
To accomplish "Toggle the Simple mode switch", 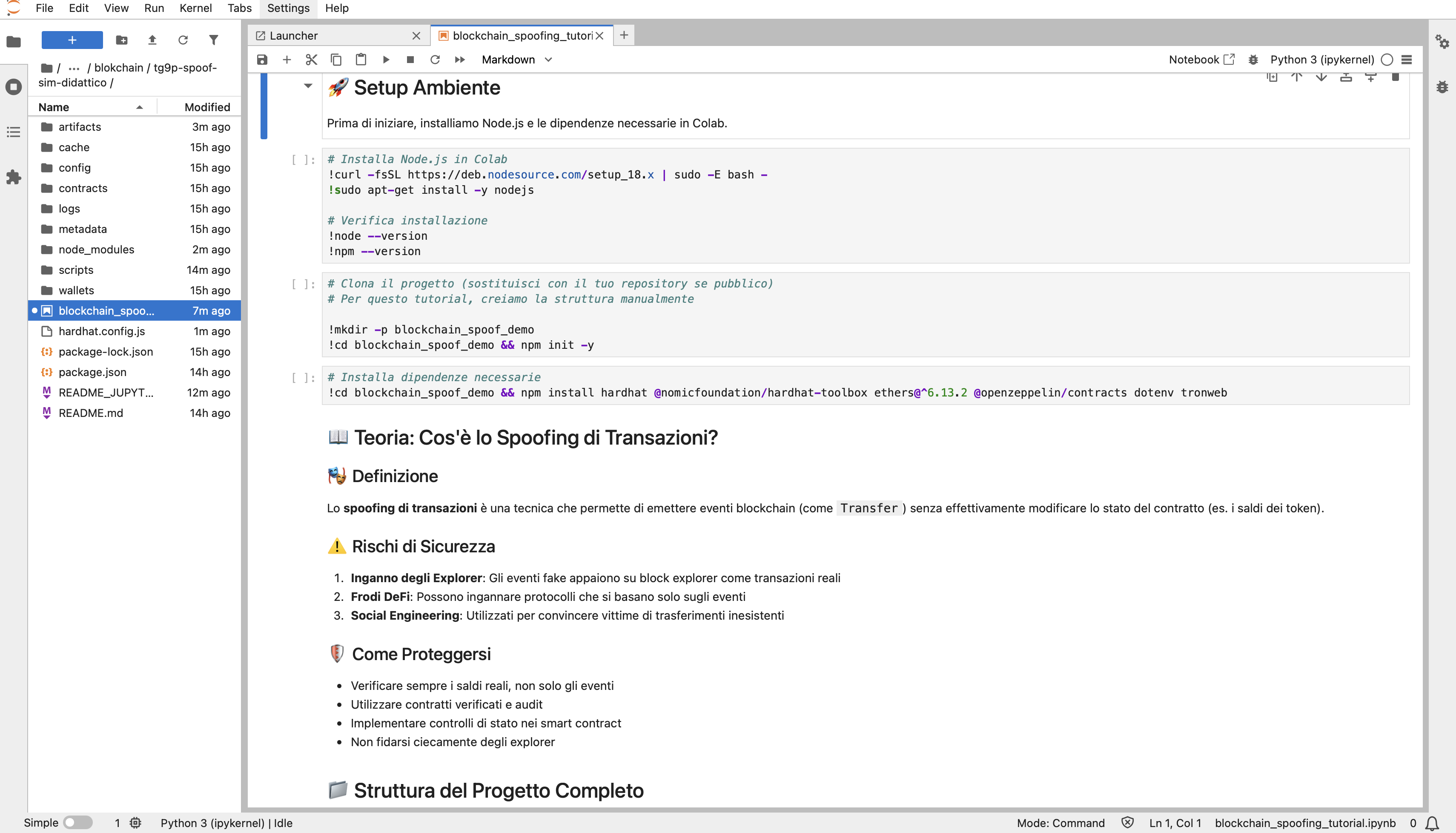I will pos(78,823).
